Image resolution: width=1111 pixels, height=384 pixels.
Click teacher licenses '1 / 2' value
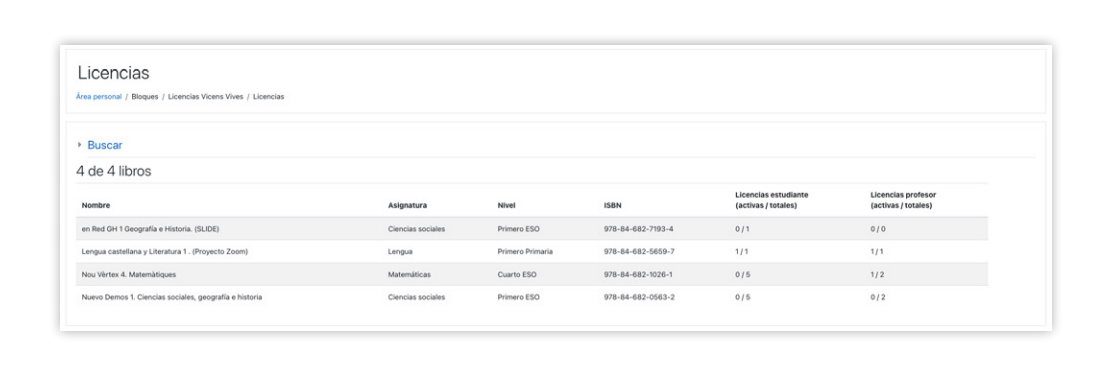(877, 274)
